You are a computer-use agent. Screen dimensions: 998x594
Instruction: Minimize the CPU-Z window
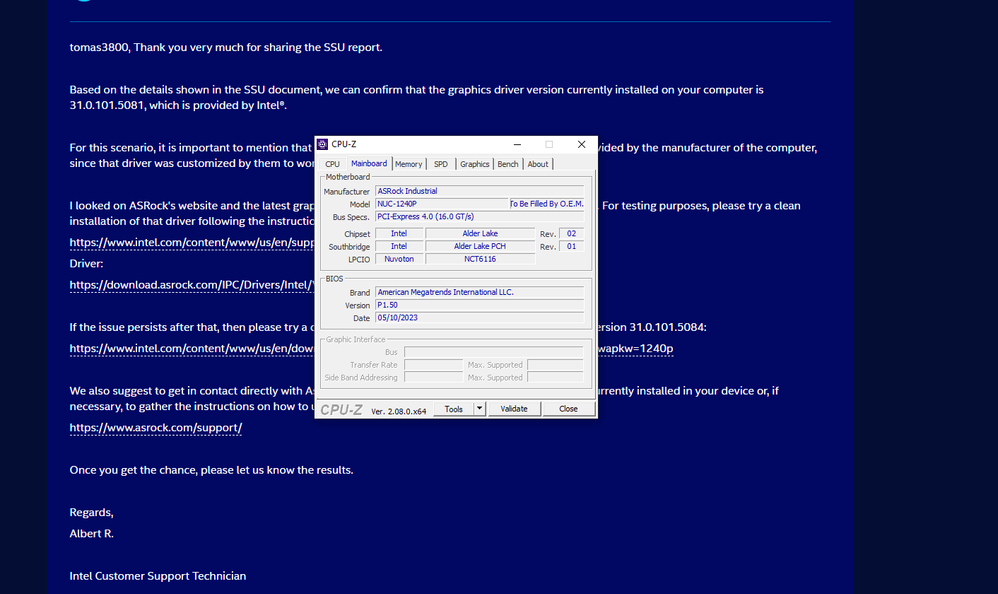coord(517,145)
